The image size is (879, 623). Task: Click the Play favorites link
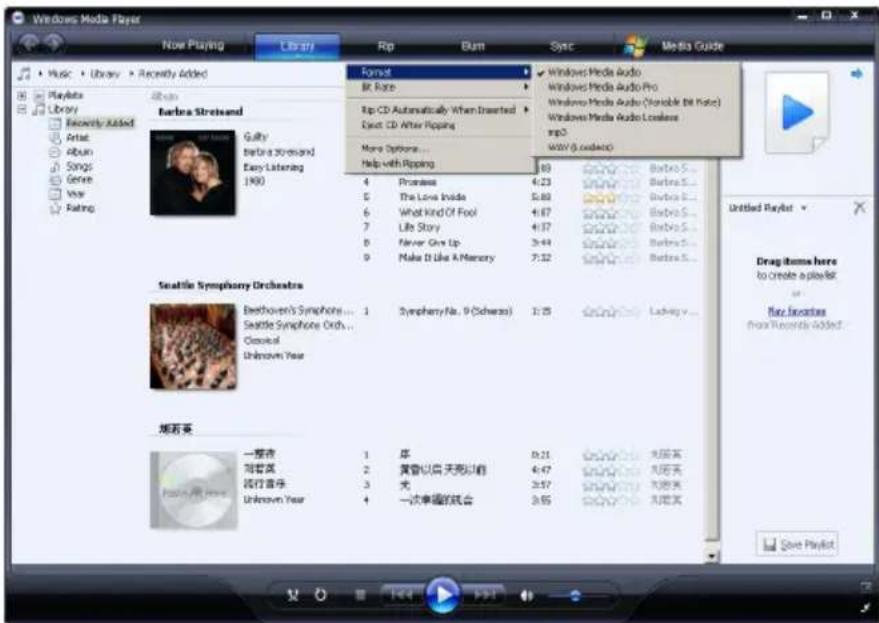(796, 311)
